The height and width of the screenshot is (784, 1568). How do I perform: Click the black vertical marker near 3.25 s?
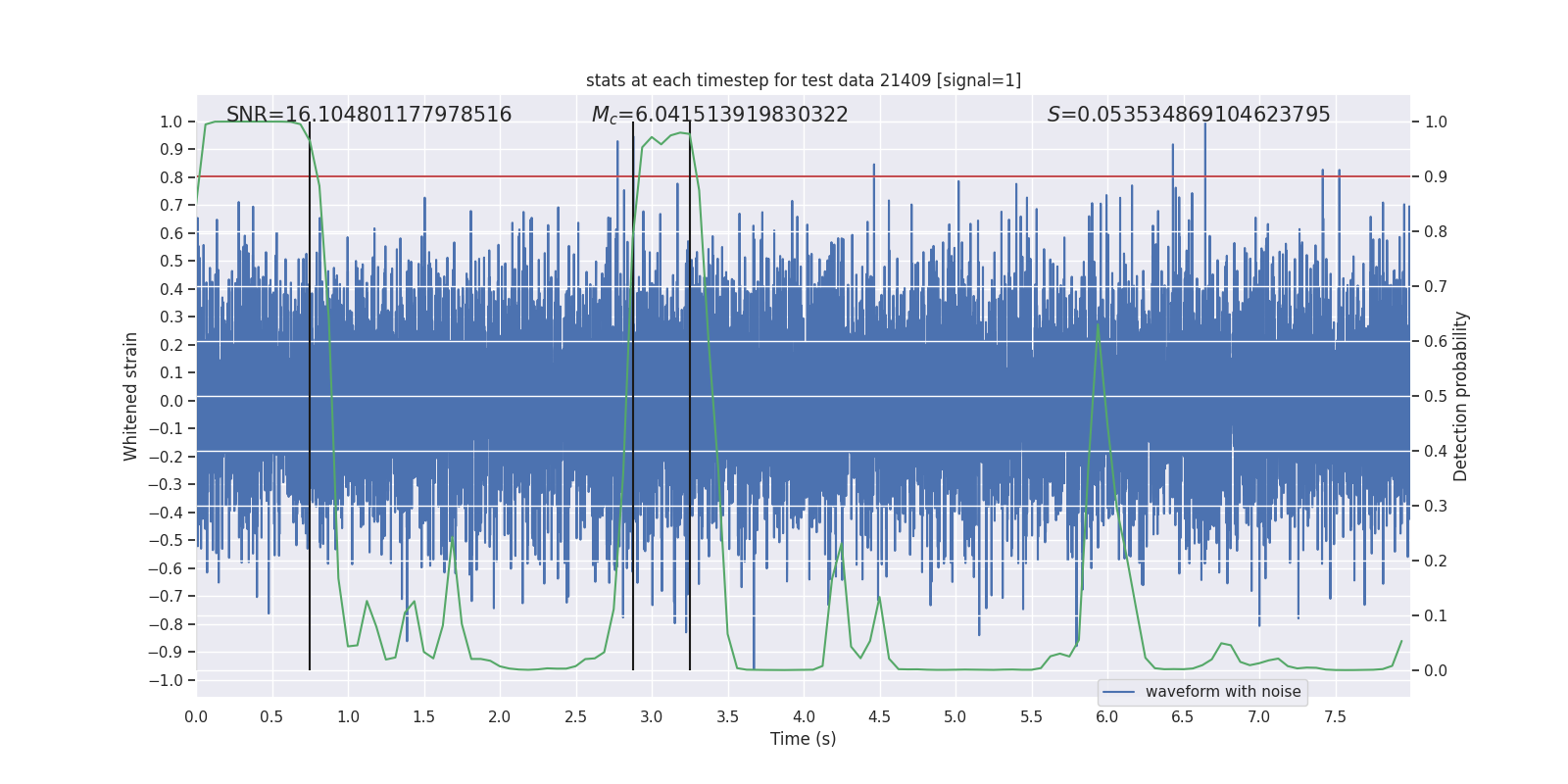pos(690,396)
